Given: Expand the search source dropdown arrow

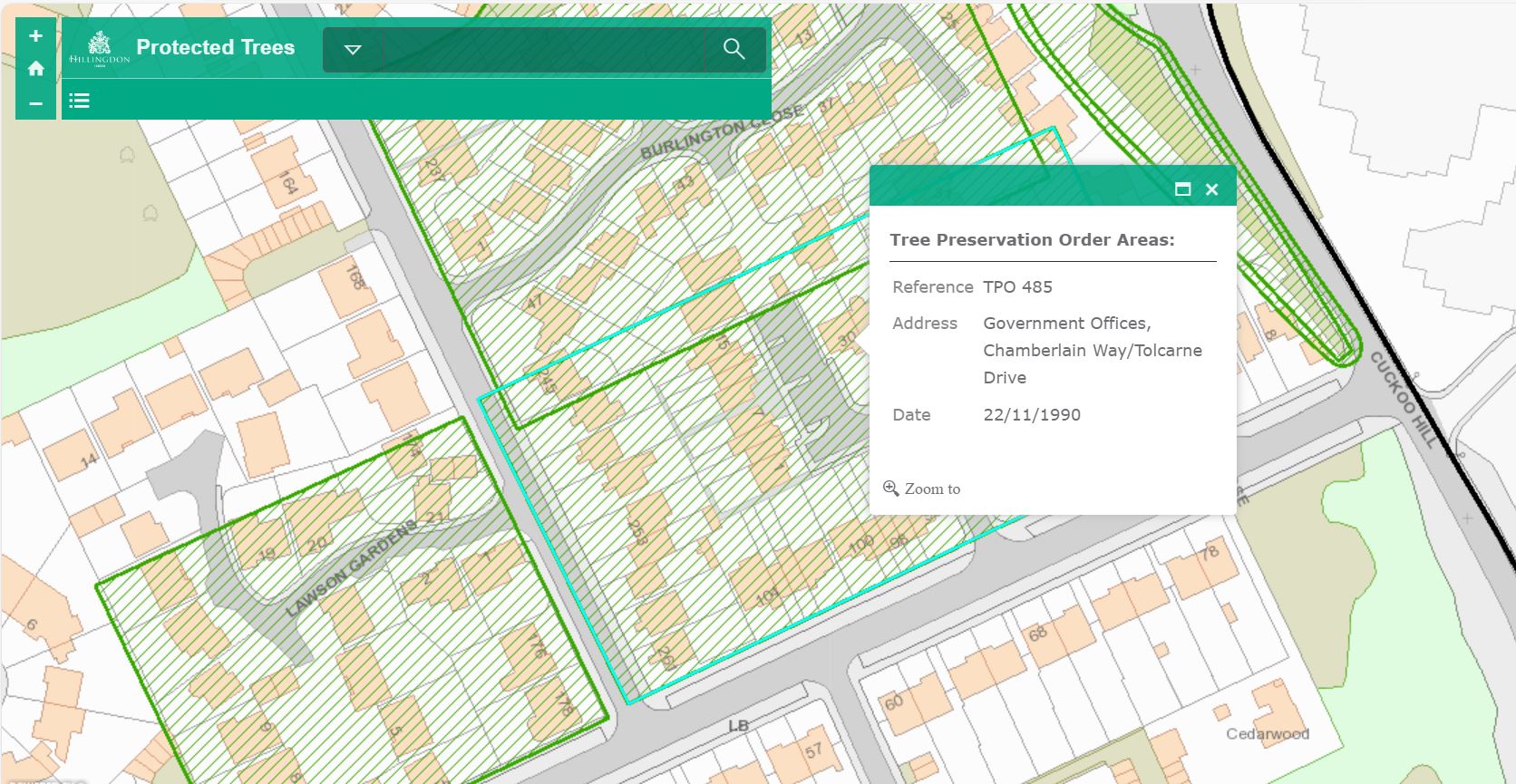Looking at the screenshot, I should 353,49.
